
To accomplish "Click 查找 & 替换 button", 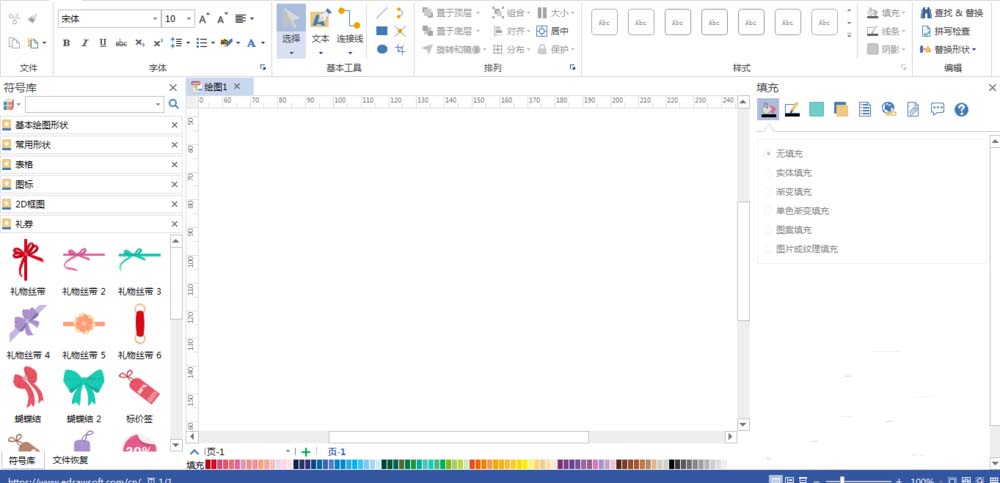I will tap(952, 13).
